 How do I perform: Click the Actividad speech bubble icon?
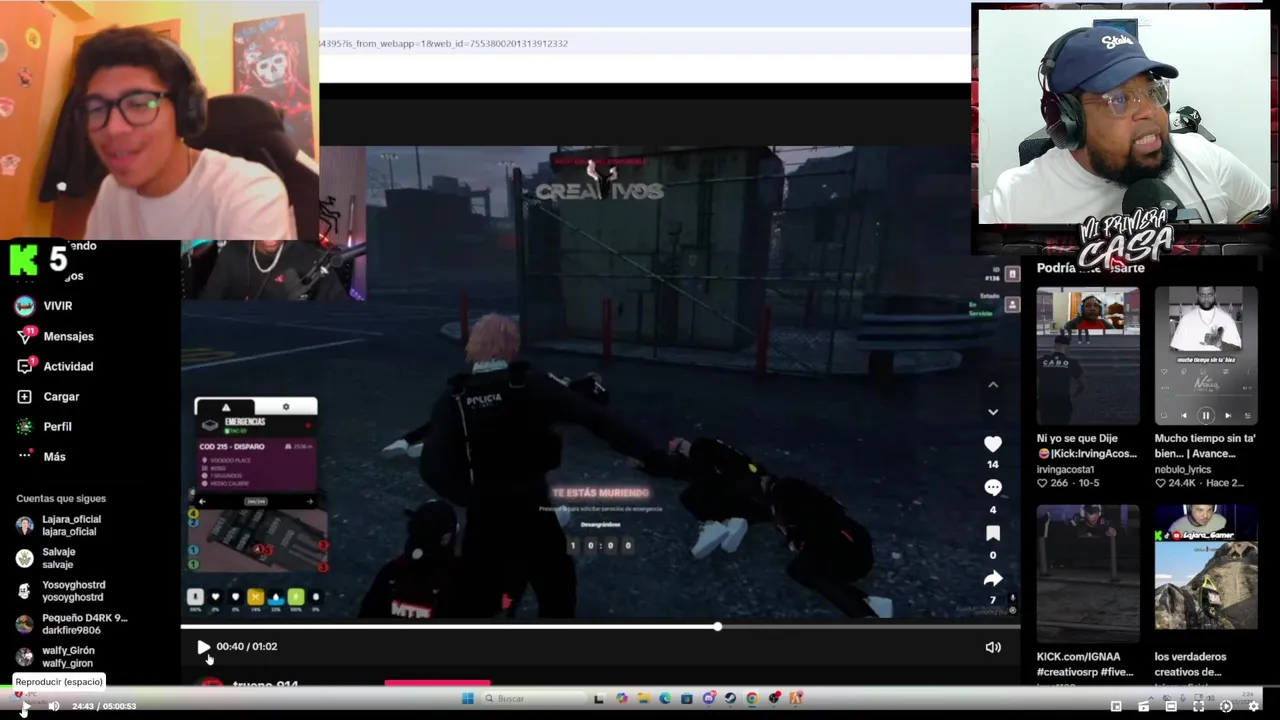click(25, 367)
